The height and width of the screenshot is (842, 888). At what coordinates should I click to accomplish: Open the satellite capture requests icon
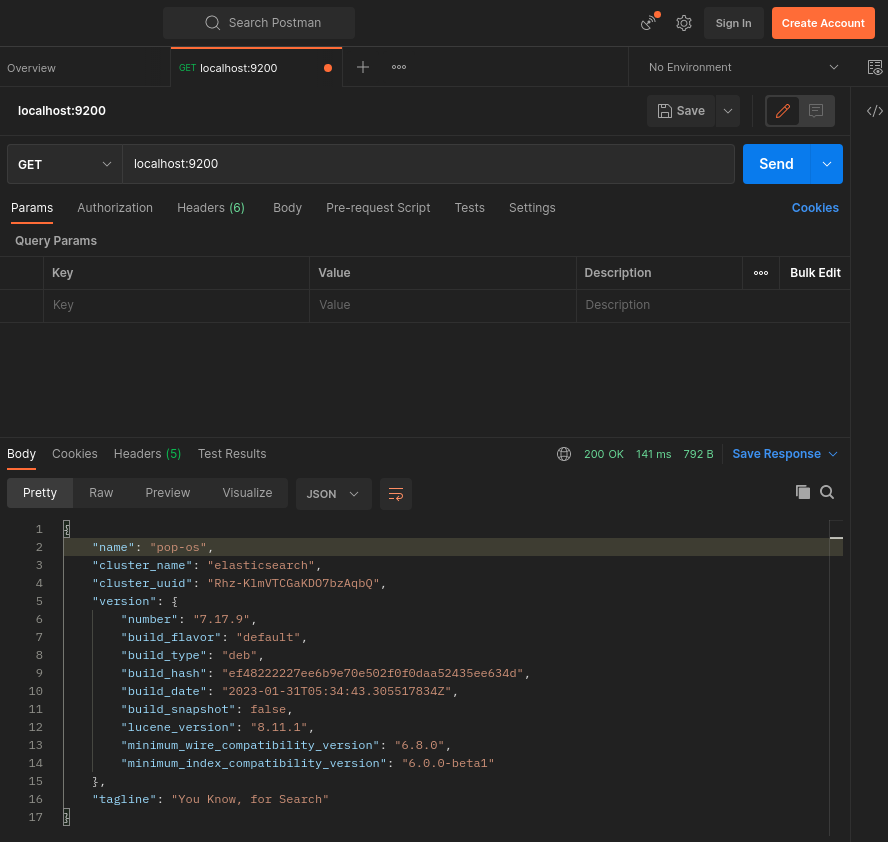click(x=649, y=23)
